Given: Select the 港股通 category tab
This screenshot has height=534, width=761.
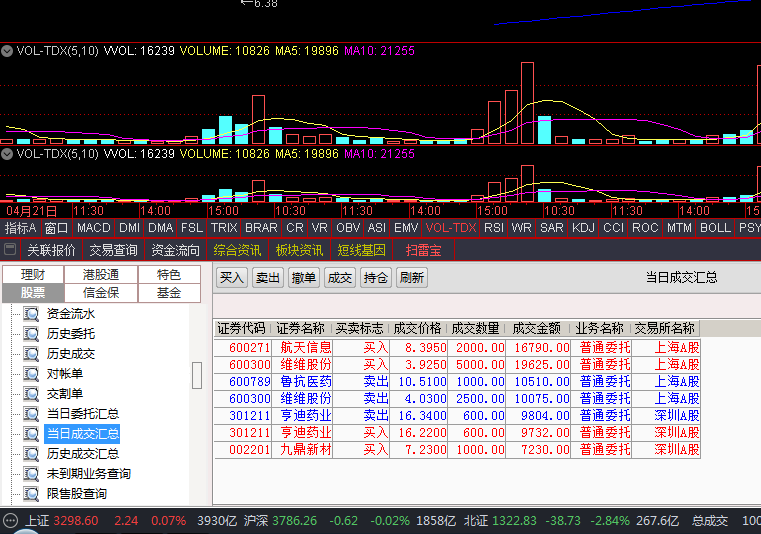Looking at the screenshot, I should 101,275.
